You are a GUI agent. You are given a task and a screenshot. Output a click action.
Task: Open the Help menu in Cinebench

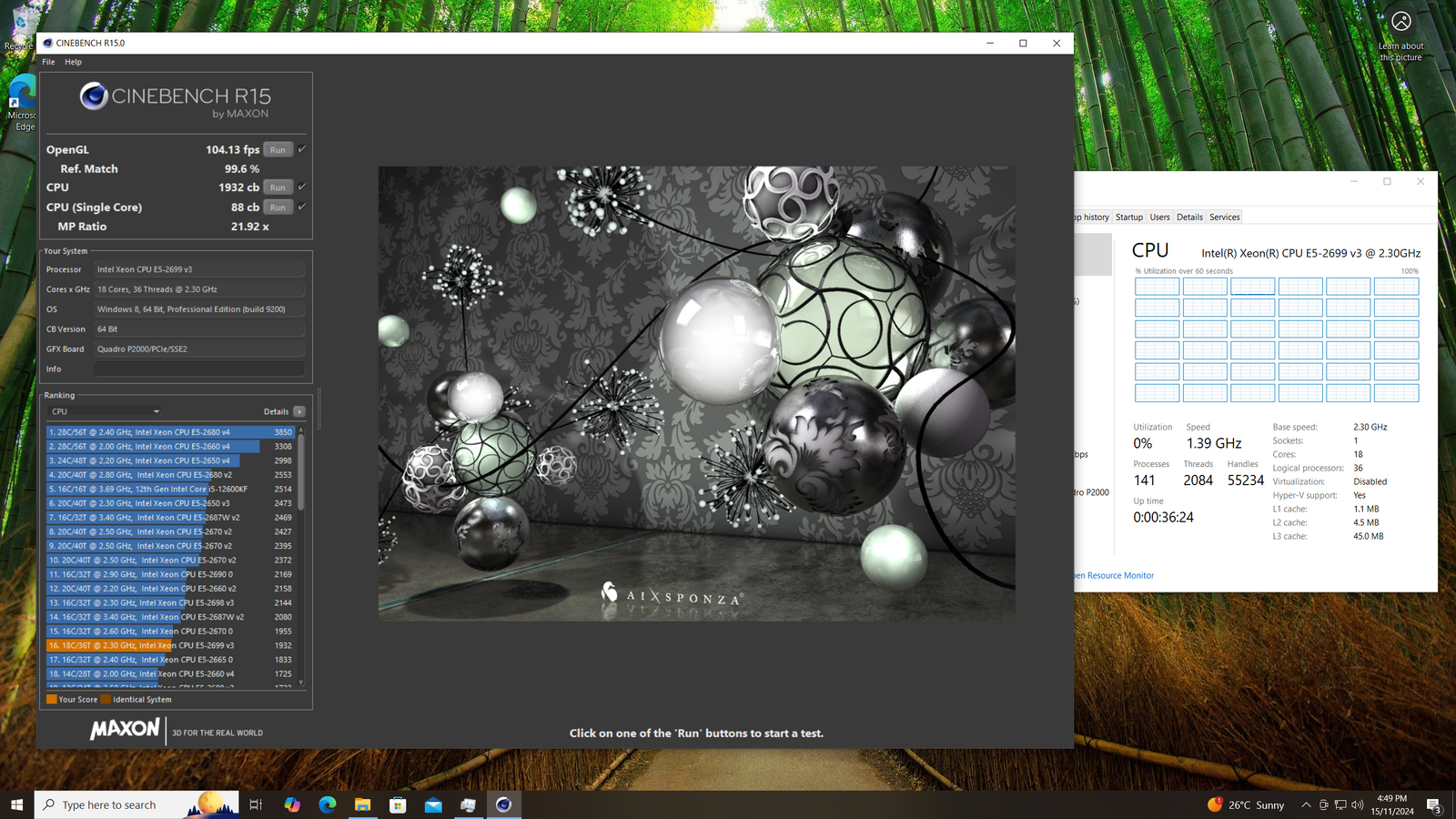pyautogui.click(x=73, y=62)
